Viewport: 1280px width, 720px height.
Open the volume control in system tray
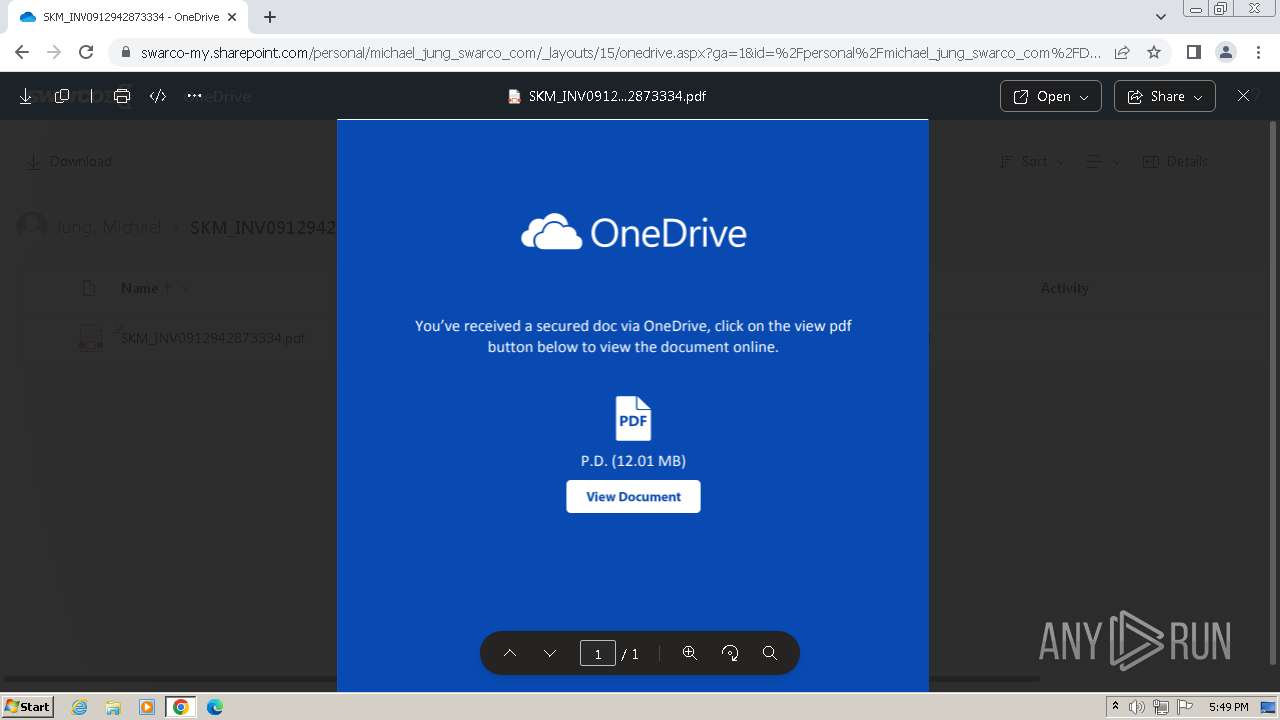pyautogui.click(x=1137, y=707)
